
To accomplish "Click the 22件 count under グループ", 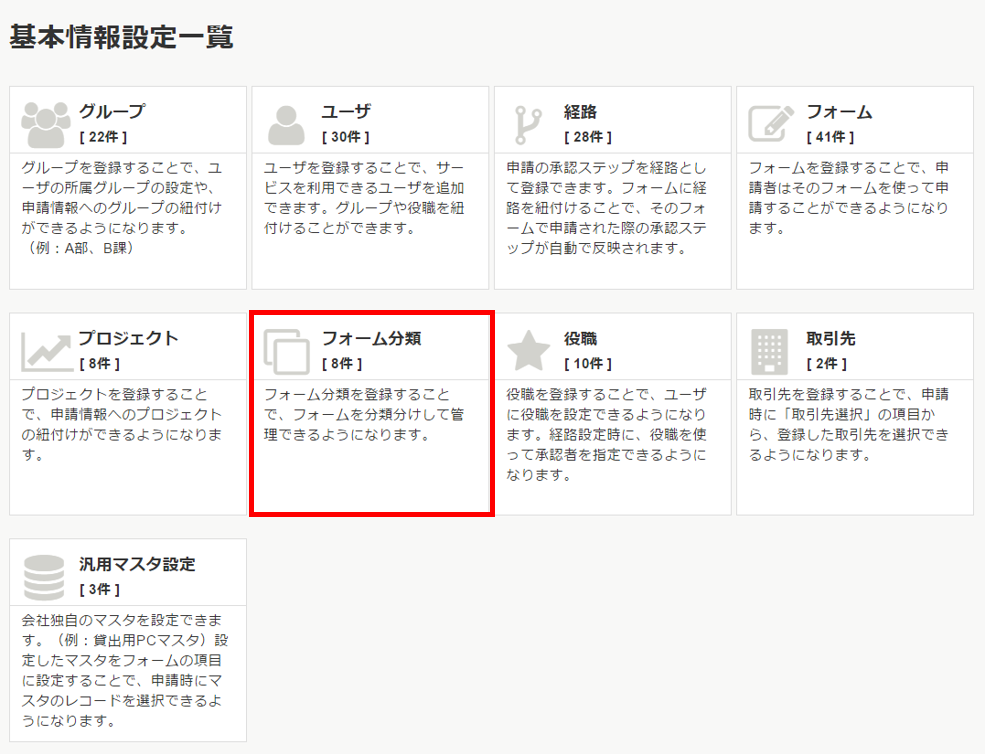I will (x=103, y=137).
